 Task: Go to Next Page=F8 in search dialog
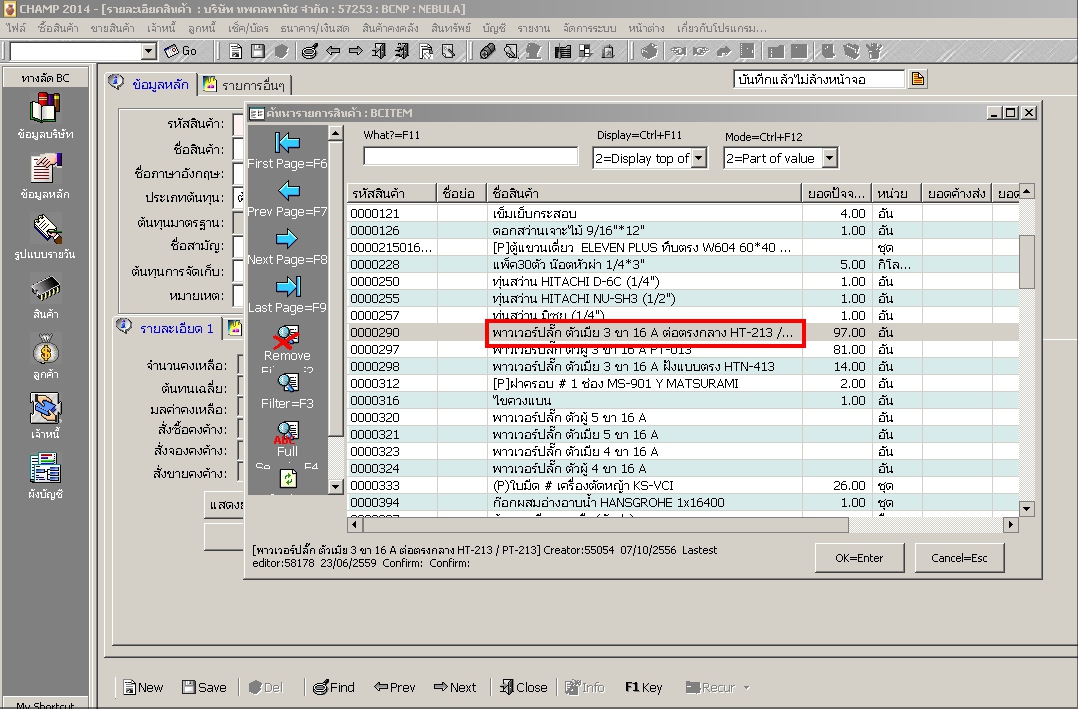pos(287,247)
